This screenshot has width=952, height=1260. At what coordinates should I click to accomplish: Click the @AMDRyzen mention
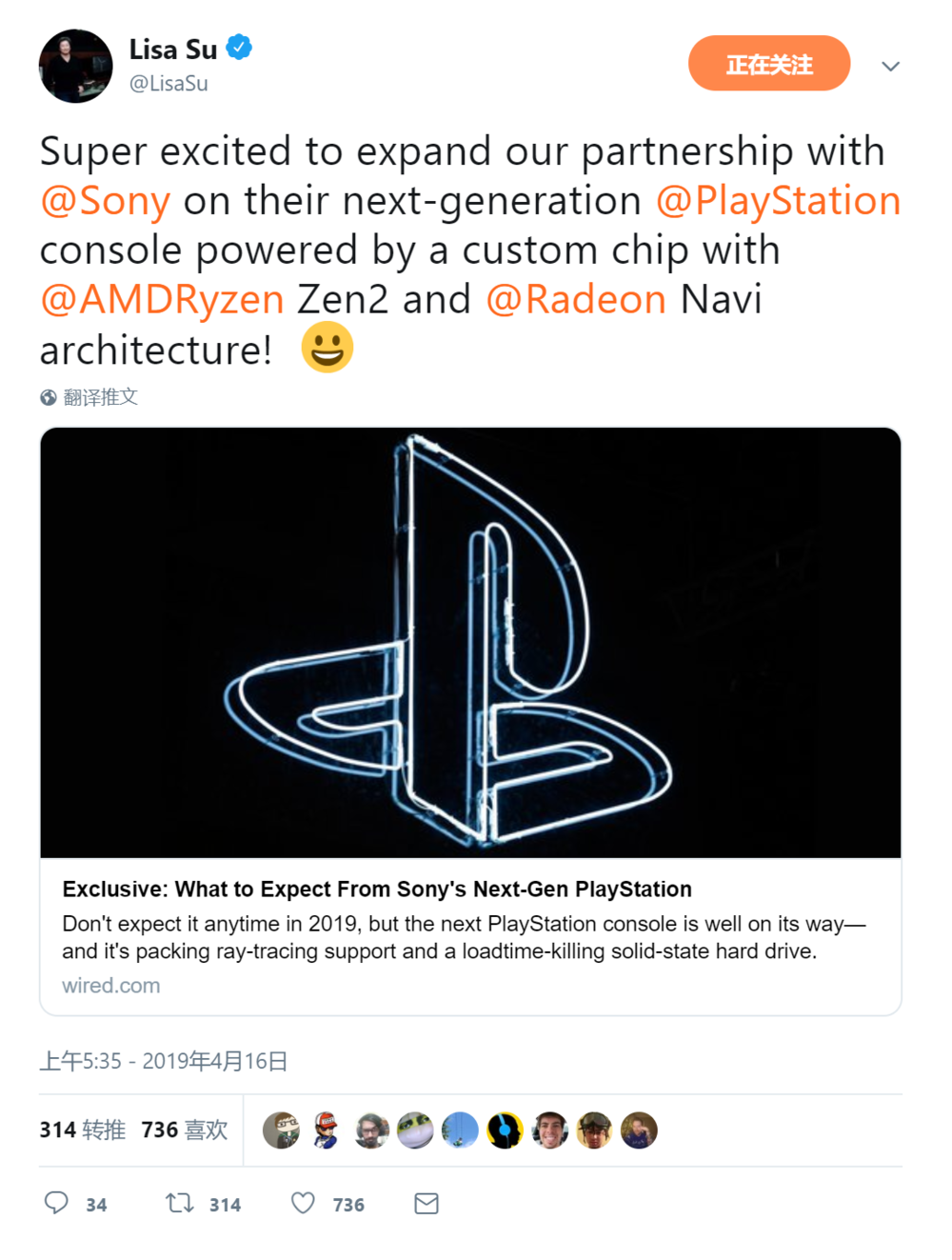coord(162,299)
